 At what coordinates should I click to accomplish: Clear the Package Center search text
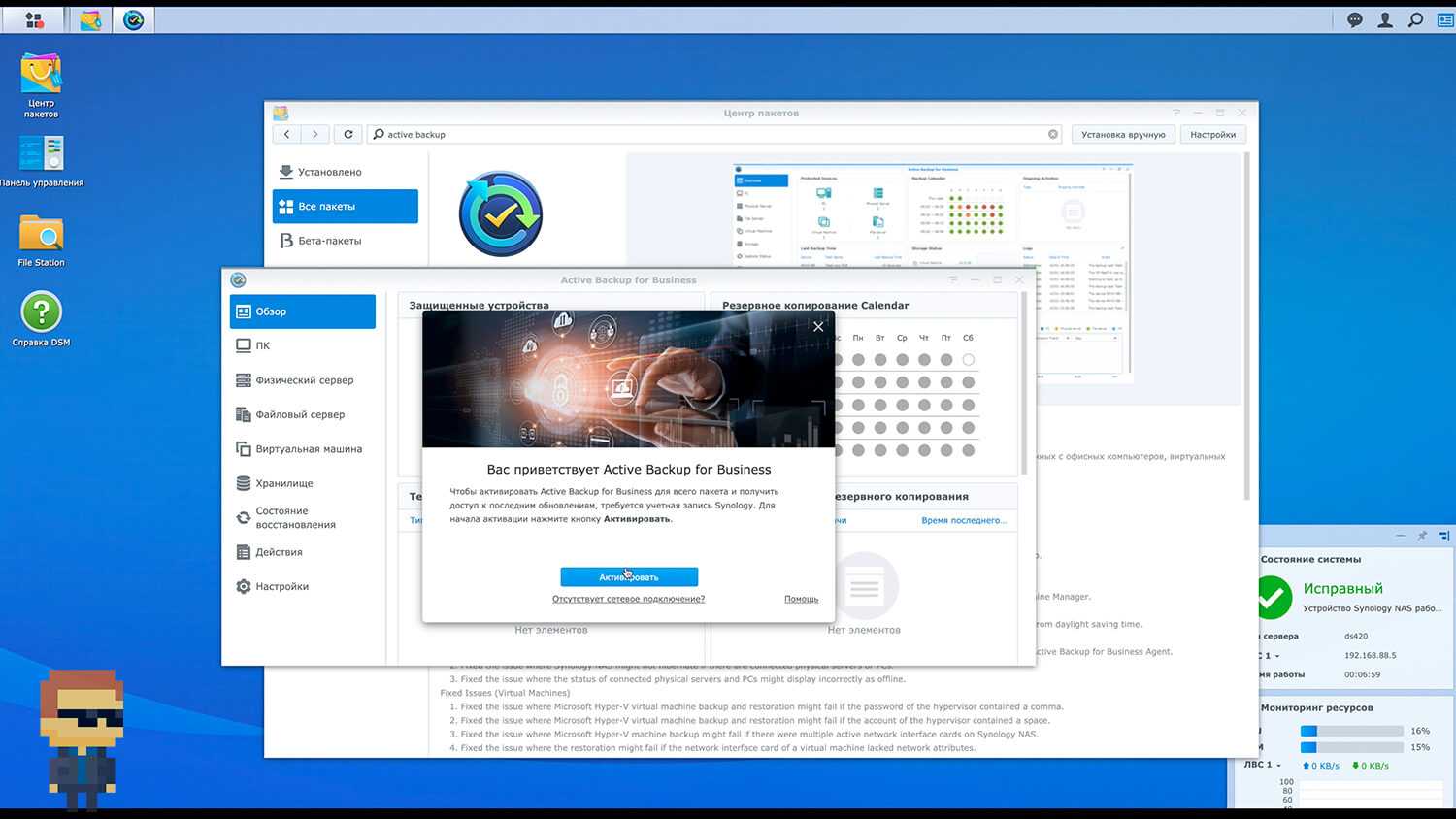(1053, 135)
